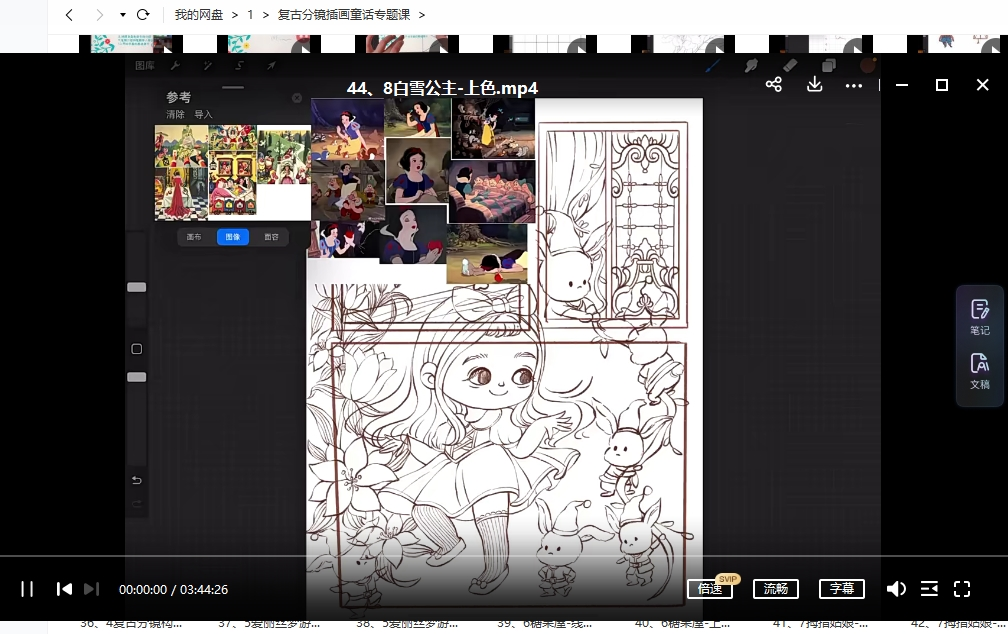Open the more options ellipsis menu

(x=853, y=86)
